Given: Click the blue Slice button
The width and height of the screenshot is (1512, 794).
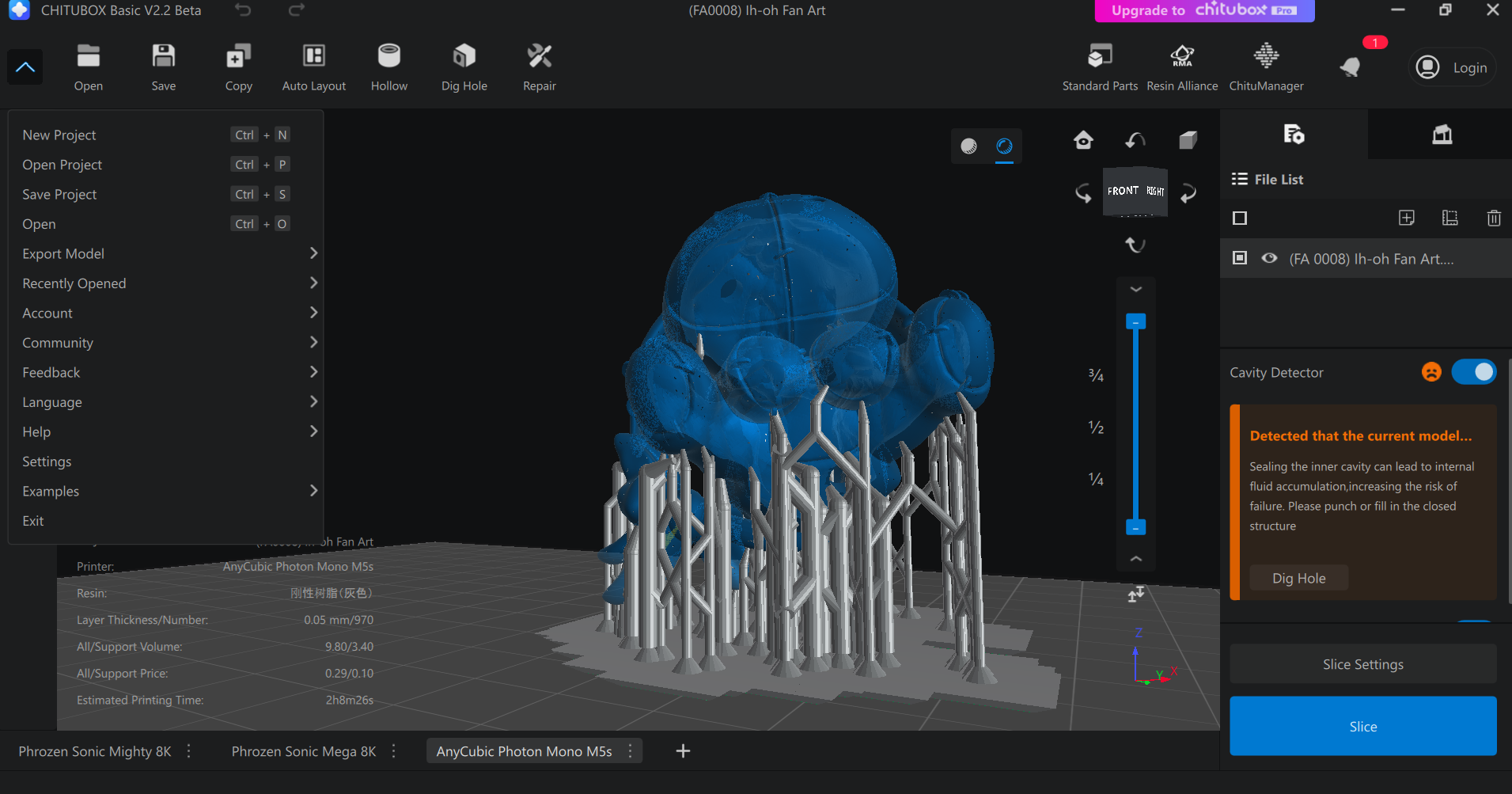Looking at the screenshot, I should point(1362,726).
